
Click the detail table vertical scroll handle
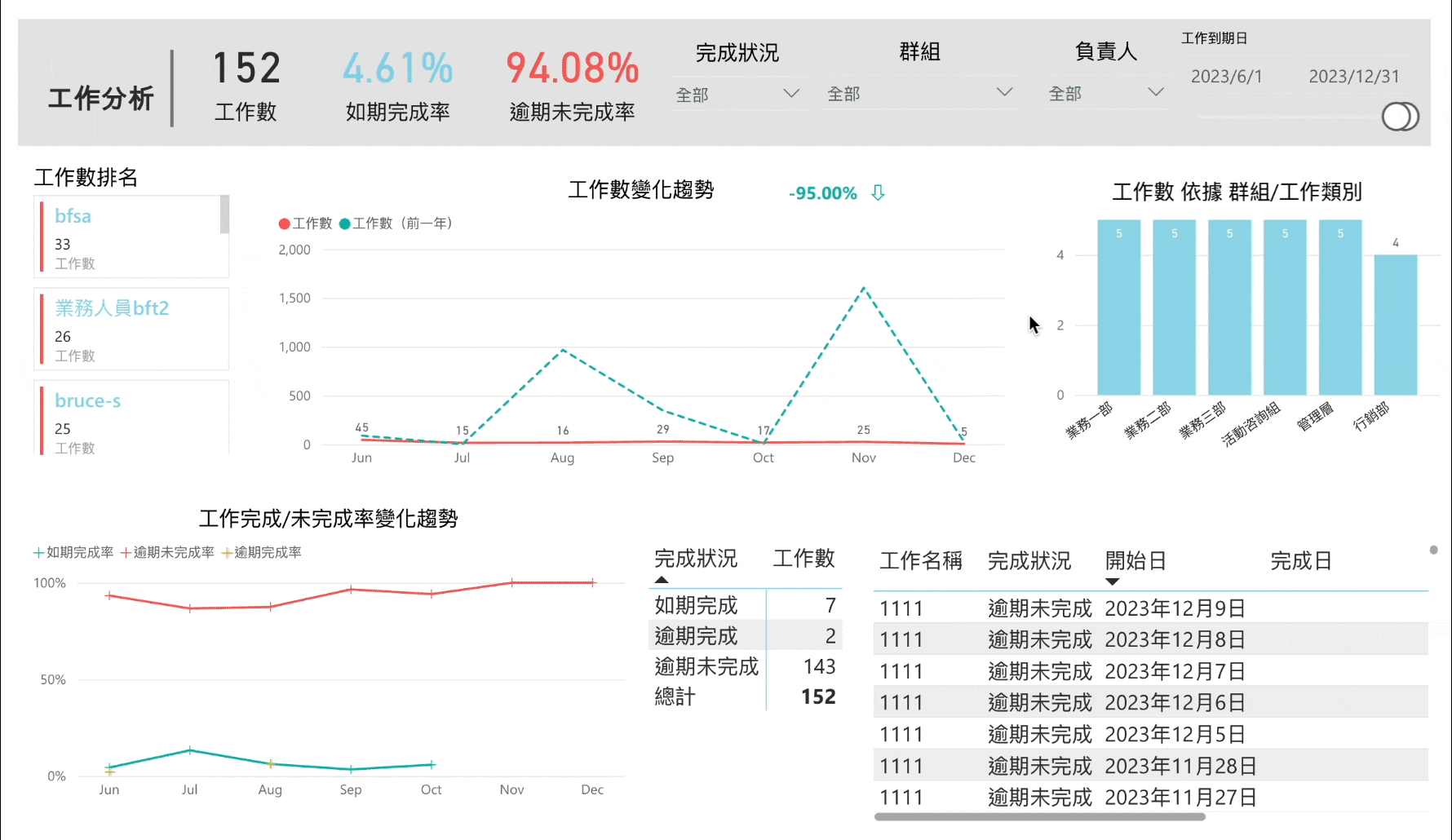point(1433,550)
